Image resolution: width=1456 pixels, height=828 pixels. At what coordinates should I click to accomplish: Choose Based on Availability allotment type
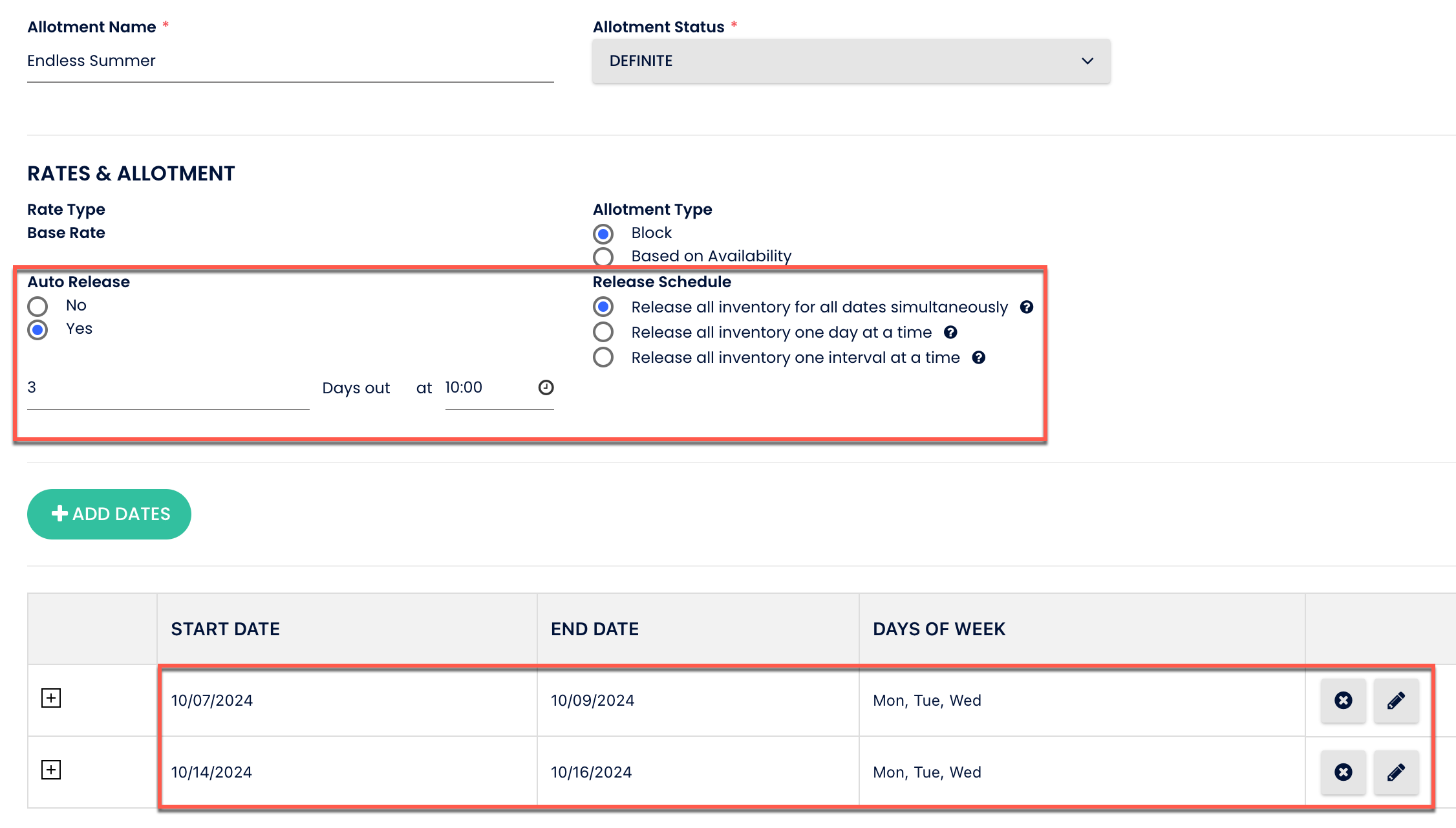603,257
